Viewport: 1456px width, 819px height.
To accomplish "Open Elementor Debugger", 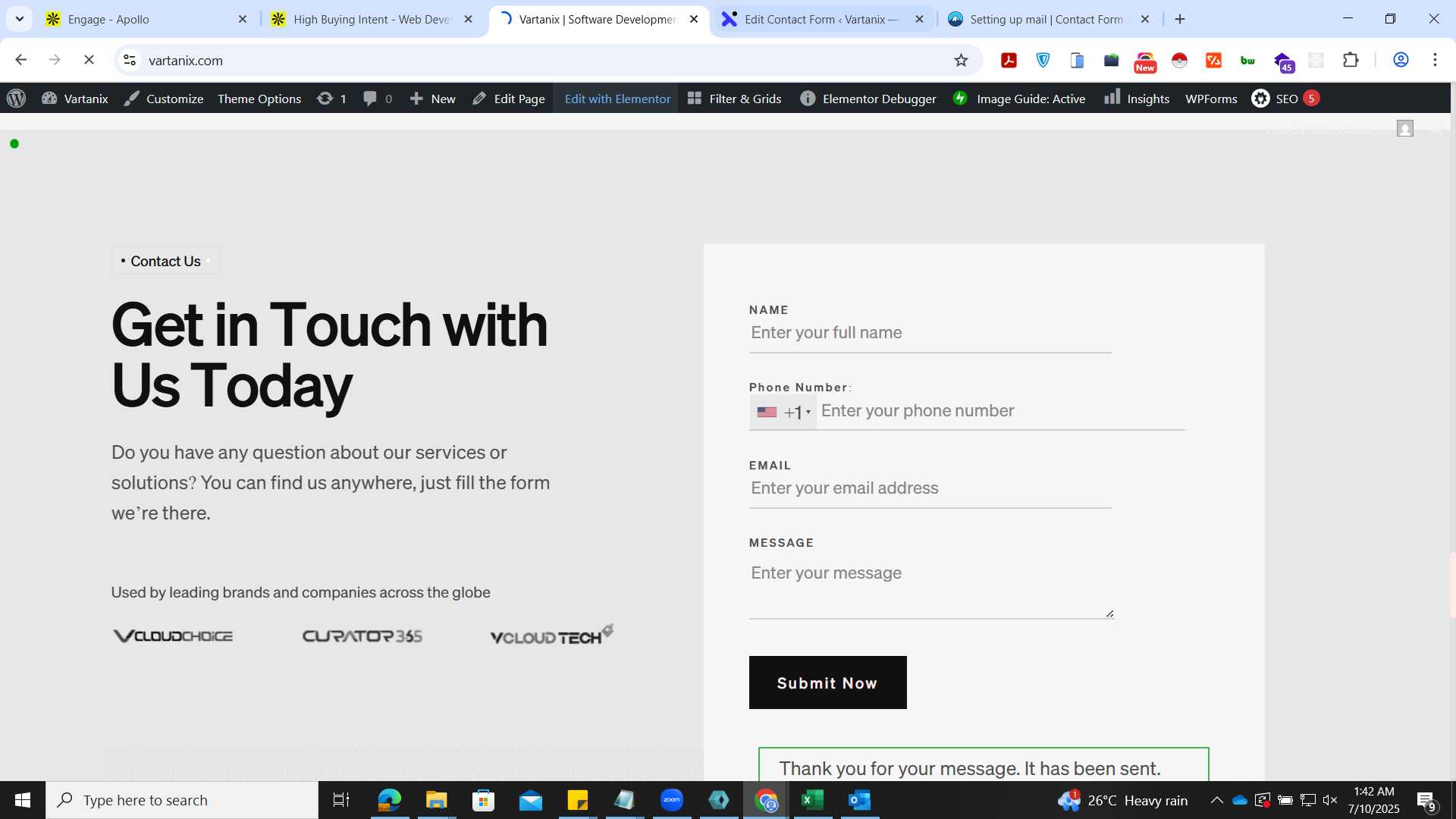I will tap(868, 99).
